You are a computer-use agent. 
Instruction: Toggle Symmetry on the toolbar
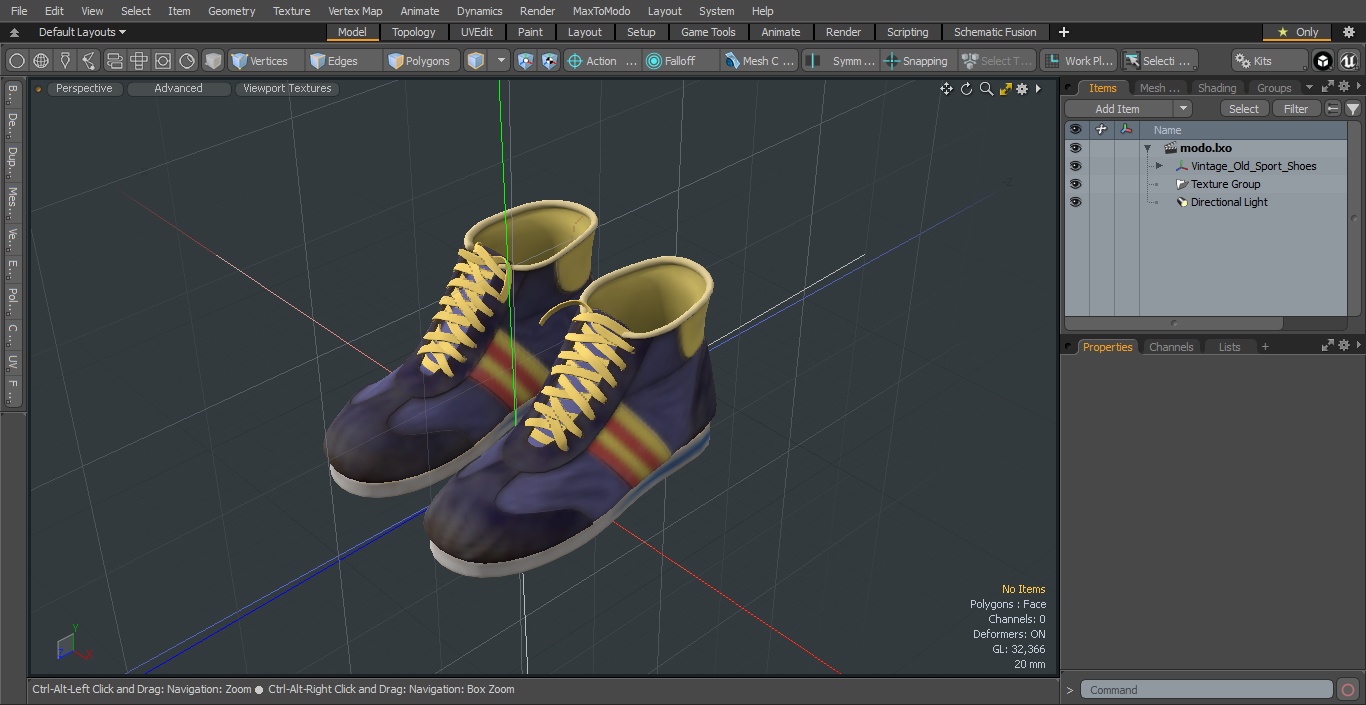point(842,61)
